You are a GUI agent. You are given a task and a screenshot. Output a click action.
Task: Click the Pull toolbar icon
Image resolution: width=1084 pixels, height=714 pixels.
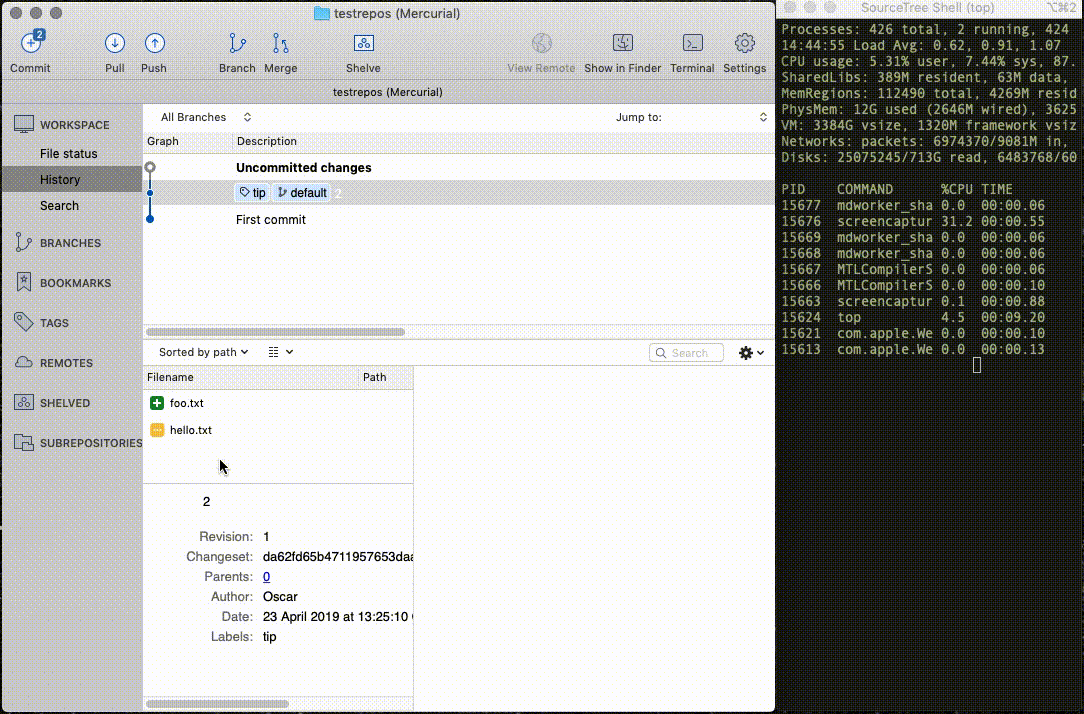115,43
